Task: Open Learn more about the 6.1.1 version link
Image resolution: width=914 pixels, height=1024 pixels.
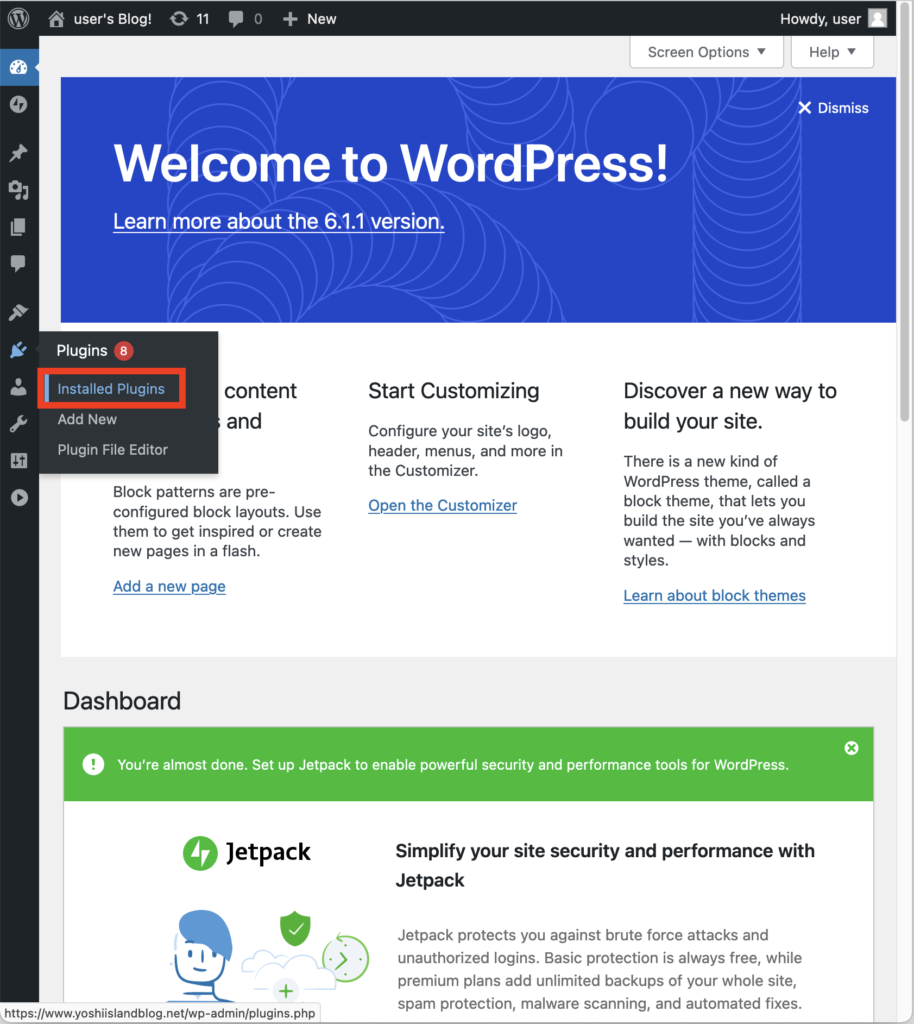Action: click(279, 221)
